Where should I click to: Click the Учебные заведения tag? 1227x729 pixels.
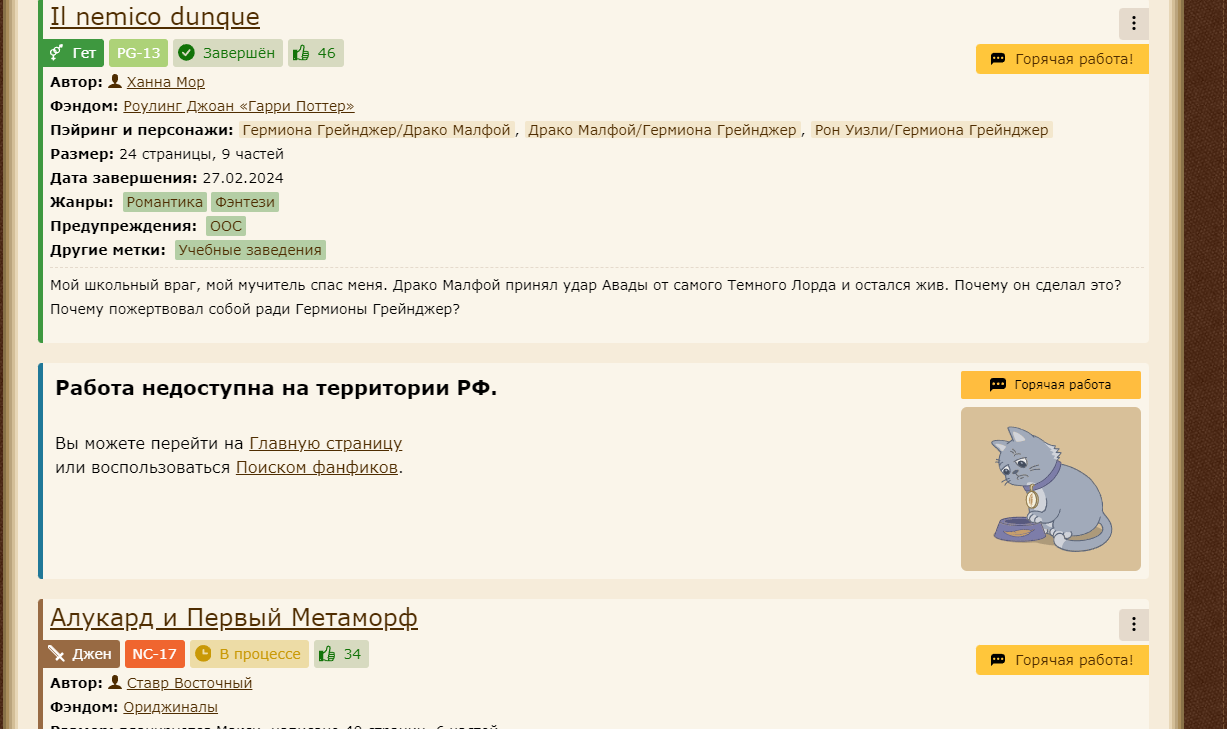point(250,250)
